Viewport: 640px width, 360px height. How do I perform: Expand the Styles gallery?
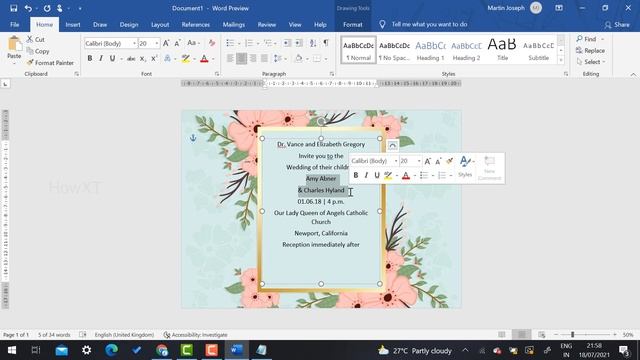pyautogui.click(x=561, y=60)
